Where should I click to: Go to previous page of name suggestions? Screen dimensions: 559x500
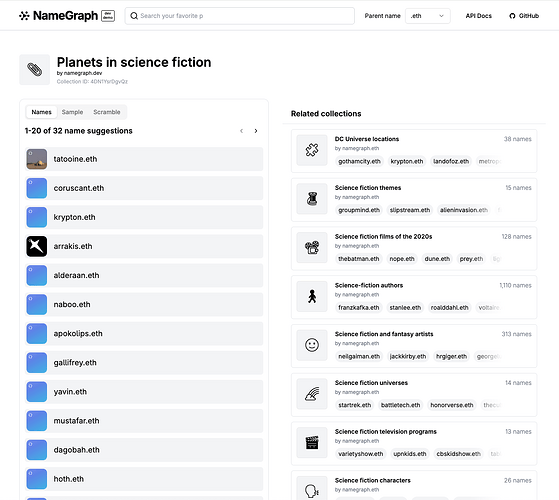point(241,131)
